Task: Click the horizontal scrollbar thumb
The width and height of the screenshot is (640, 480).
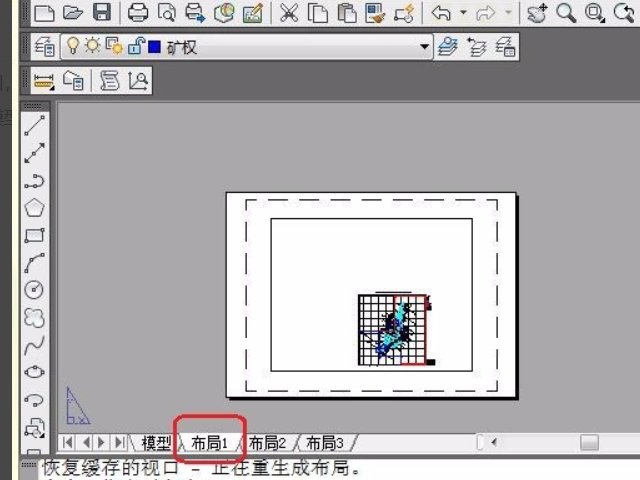Action: coord(588,441)
